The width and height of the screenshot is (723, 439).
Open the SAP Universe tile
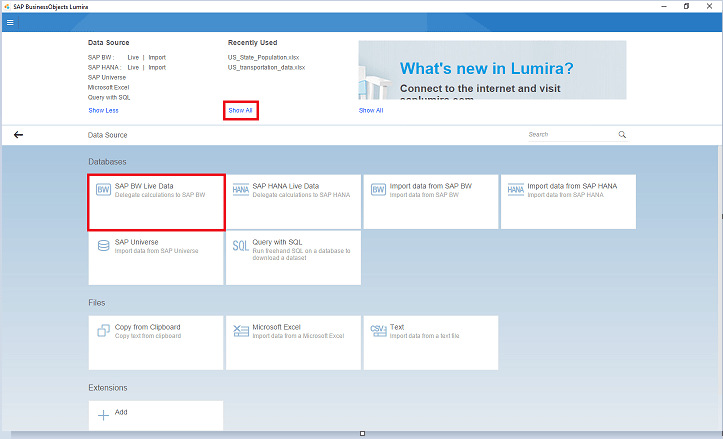156,258
